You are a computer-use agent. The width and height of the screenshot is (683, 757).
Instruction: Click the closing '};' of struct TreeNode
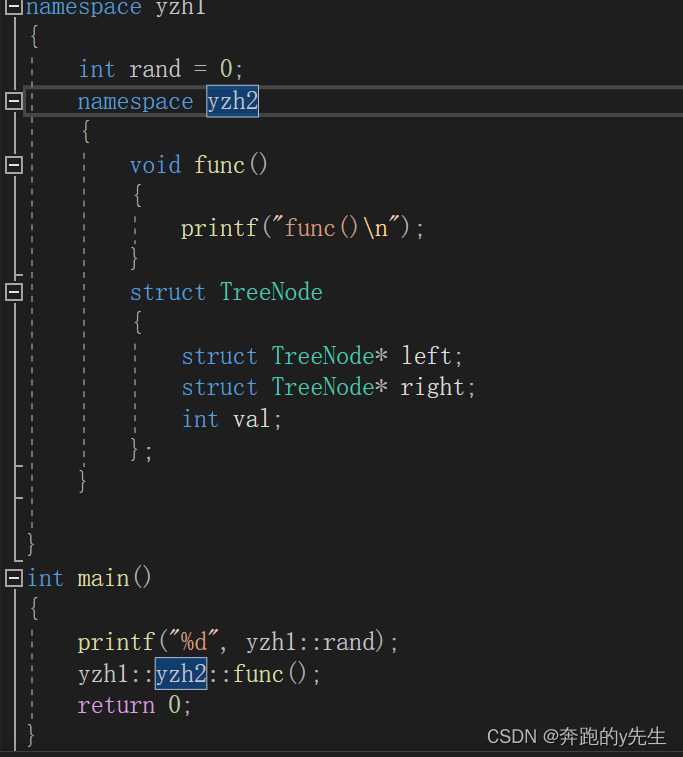(x=141, y=450)
